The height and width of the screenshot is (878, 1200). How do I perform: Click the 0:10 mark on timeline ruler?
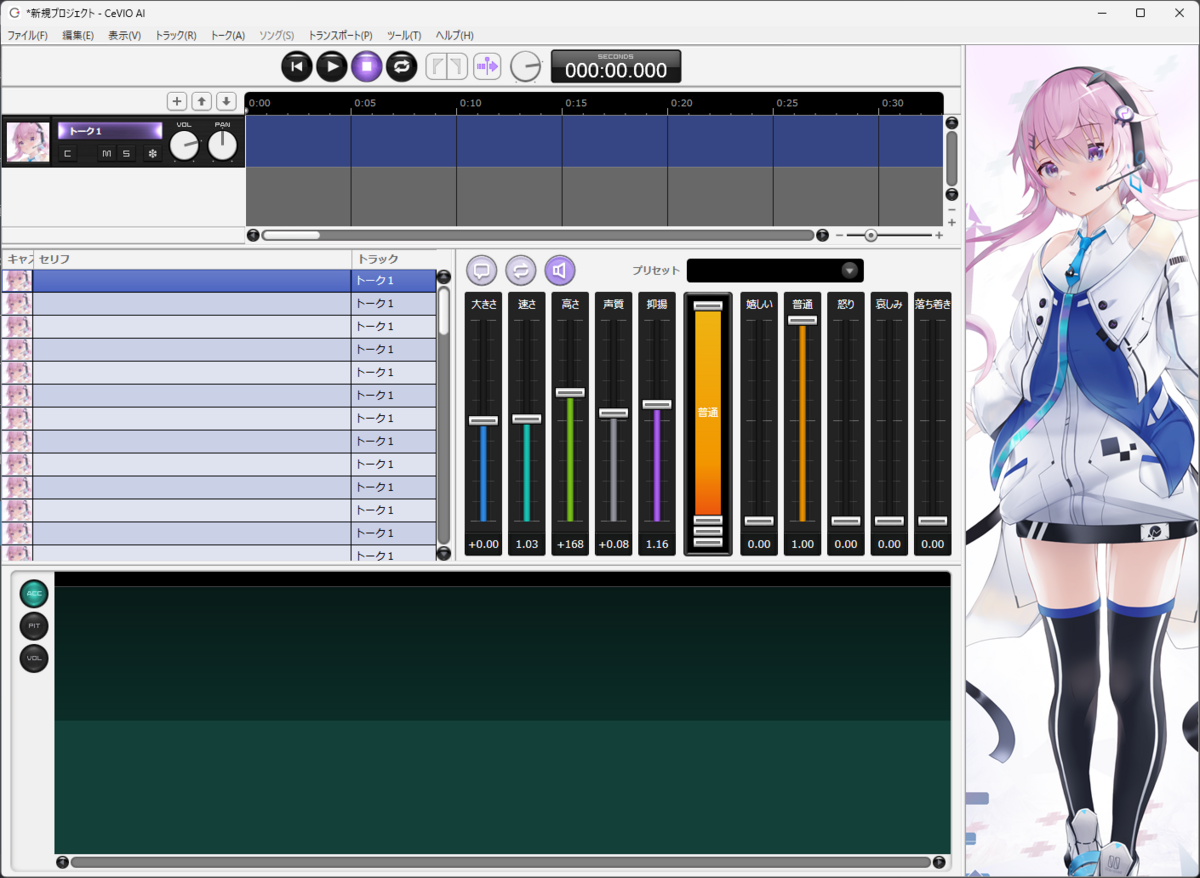pos(470,103)
